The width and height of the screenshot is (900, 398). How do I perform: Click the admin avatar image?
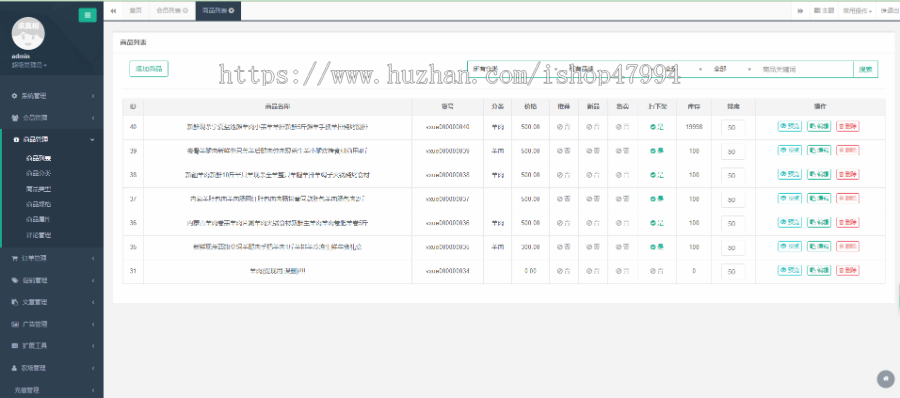coord(28,33)
